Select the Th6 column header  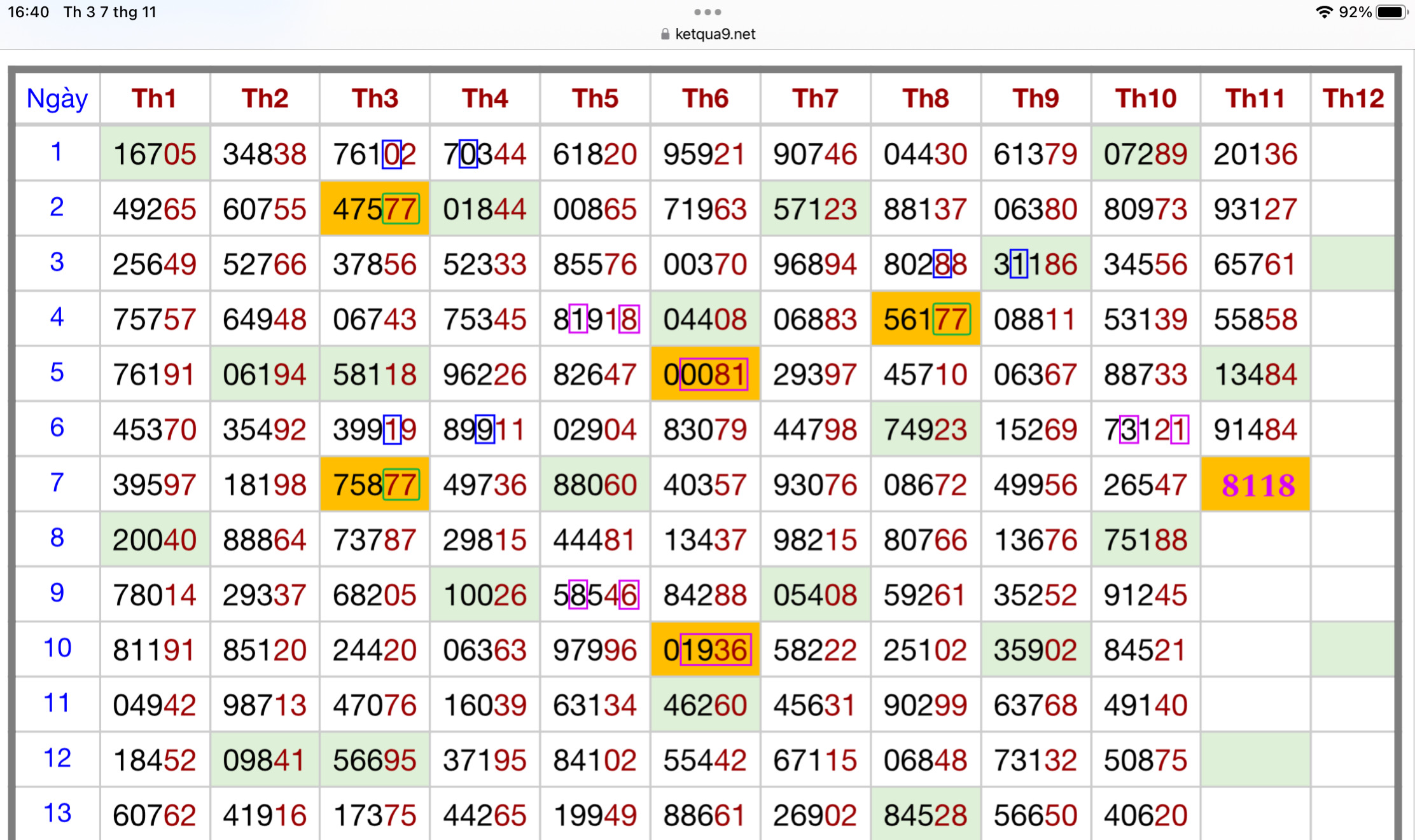tap(705, 99)
